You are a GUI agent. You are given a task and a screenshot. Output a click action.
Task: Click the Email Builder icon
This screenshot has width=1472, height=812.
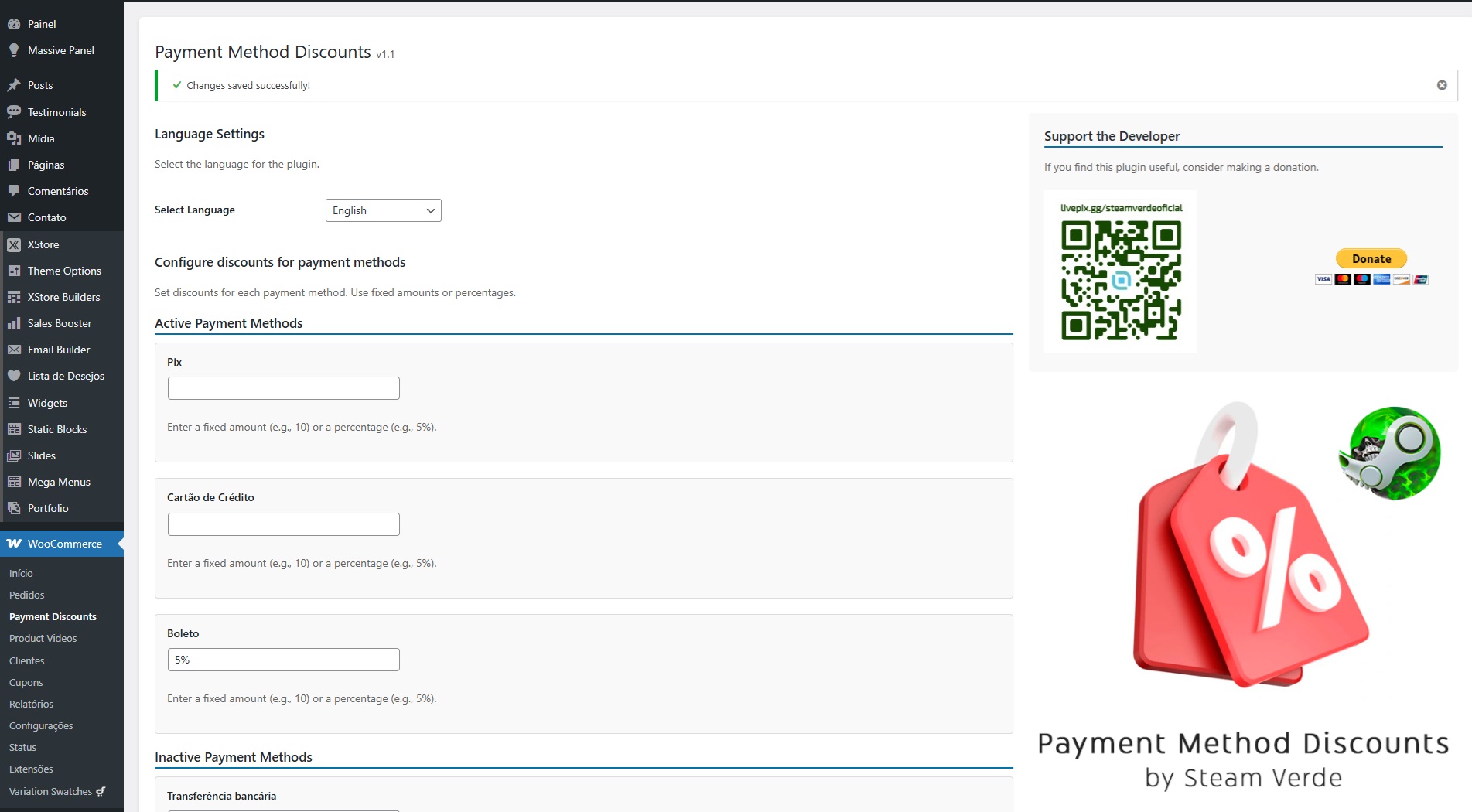(14, 350)
